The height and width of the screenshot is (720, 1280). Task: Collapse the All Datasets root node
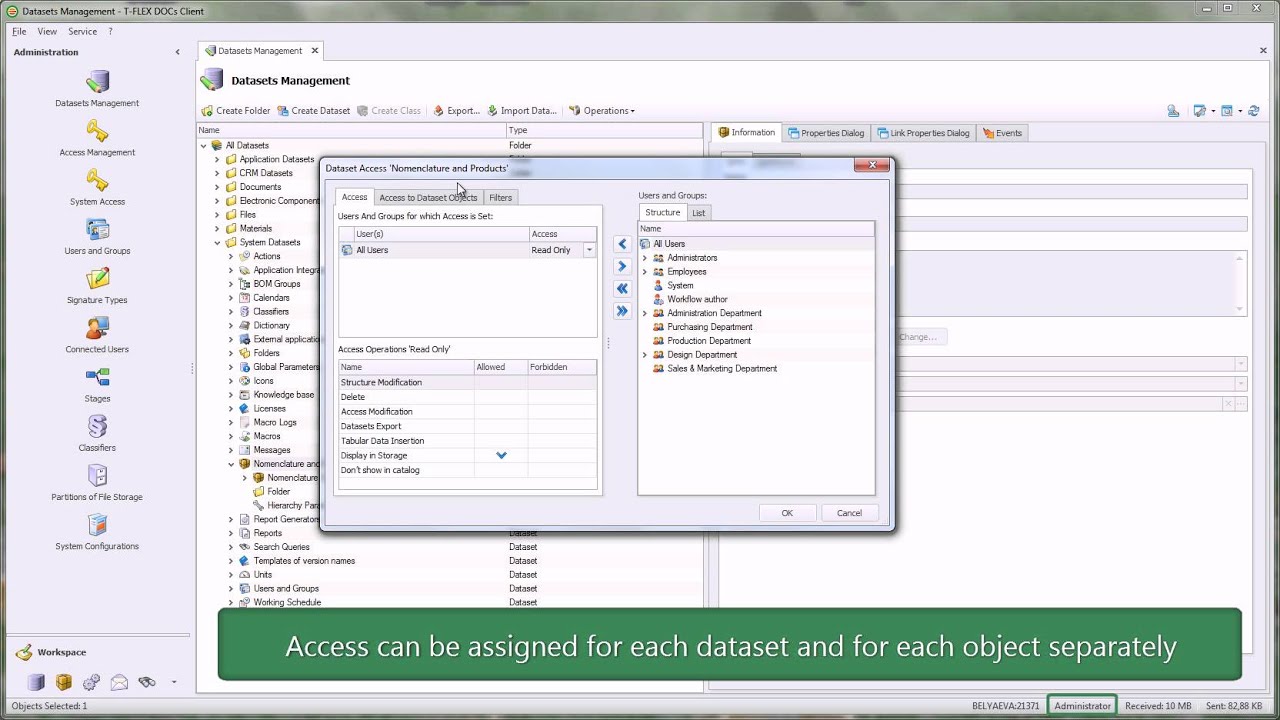pos(203,145)
